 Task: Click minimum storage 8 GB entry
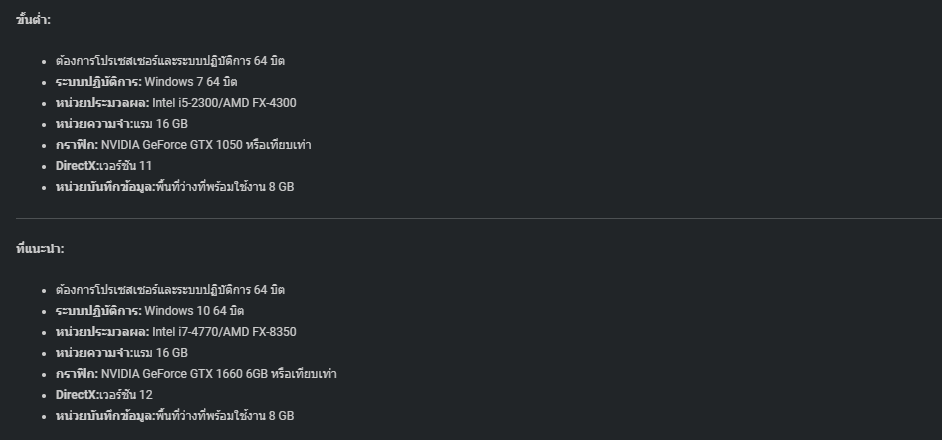[x=175, y=187]
